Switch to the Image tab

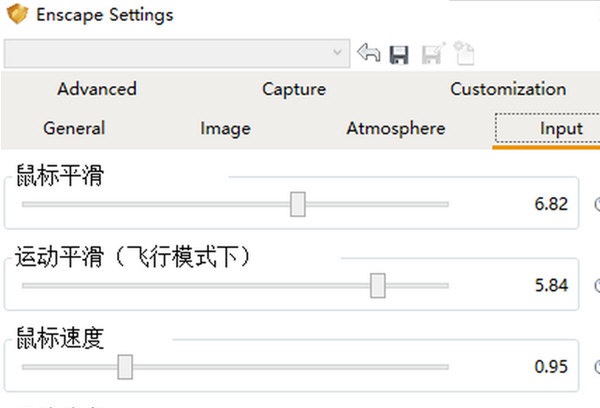pyautogui.click(x=225, y=128)
